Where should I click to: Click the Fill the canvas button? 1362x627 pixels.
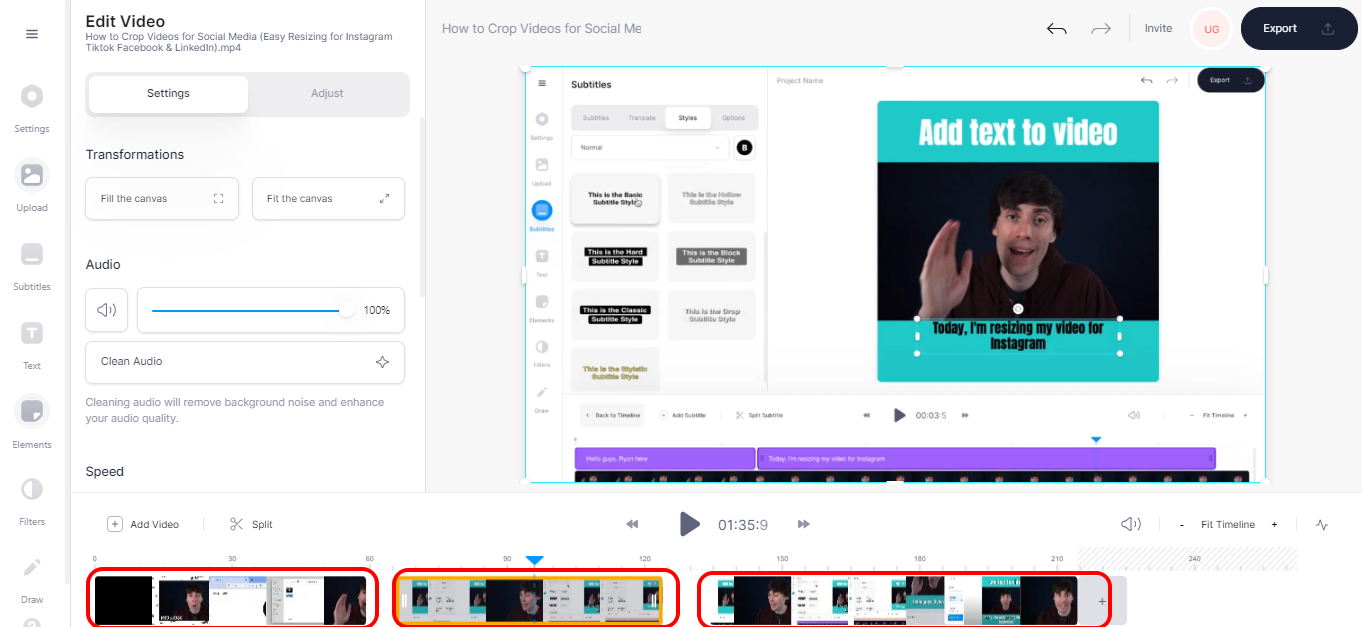coord(162,199)
